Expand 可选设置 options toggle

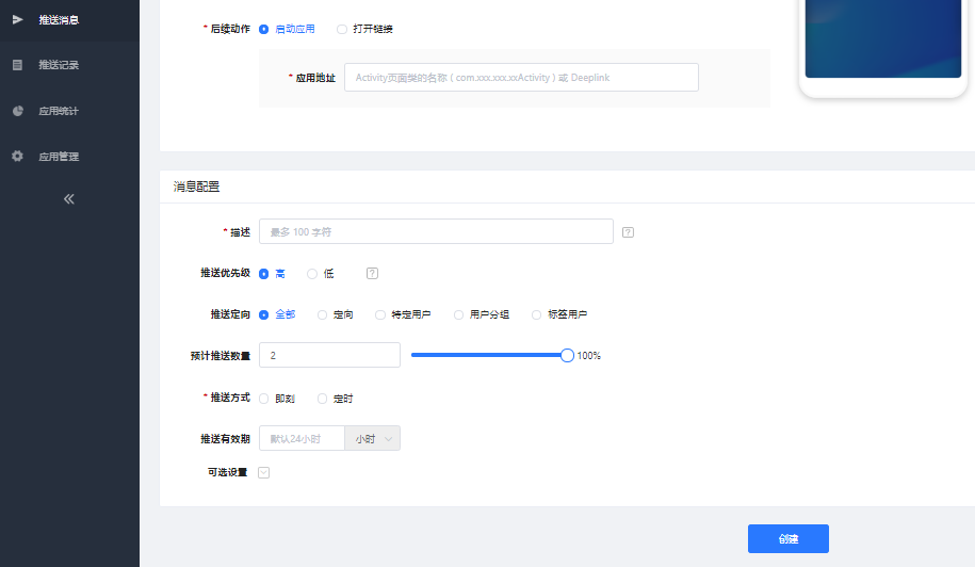(x=264, y=472)
